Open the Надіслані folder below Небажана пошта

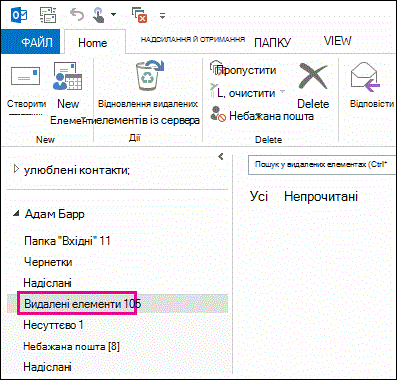(47, 367)
